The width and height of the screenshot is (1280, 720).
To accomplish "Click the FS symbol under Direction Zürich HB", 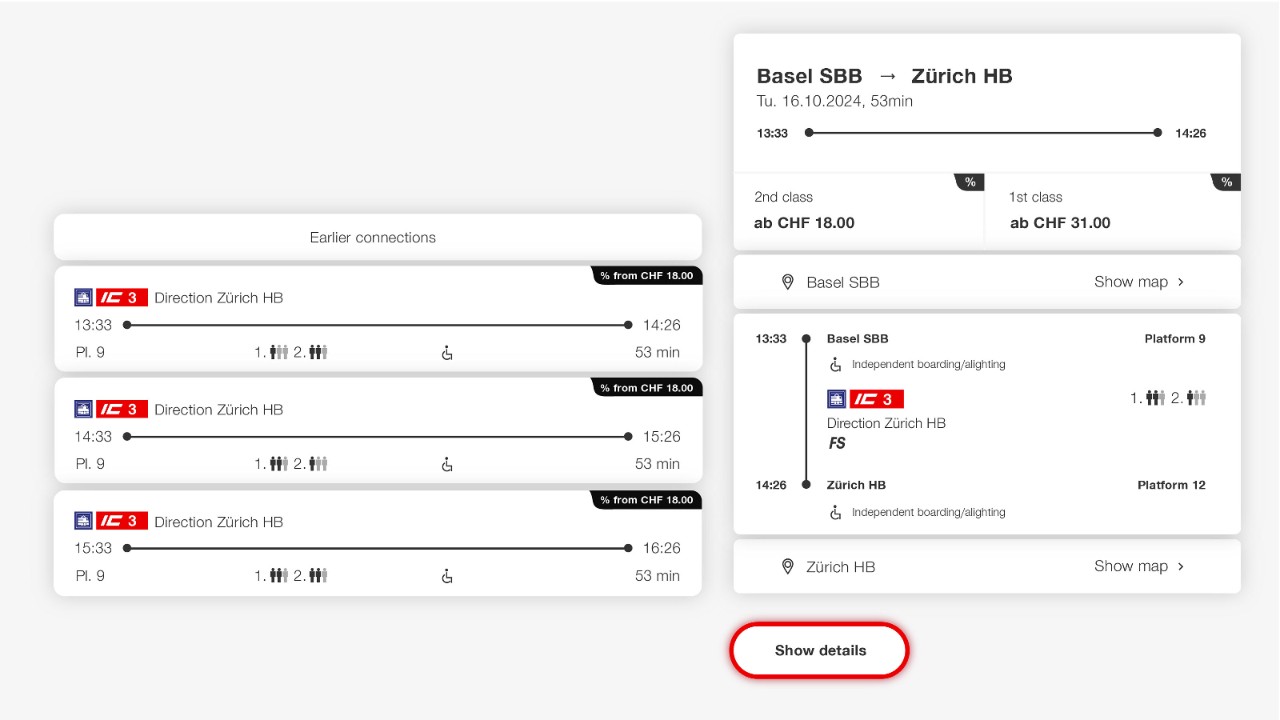I will (837, 443).
